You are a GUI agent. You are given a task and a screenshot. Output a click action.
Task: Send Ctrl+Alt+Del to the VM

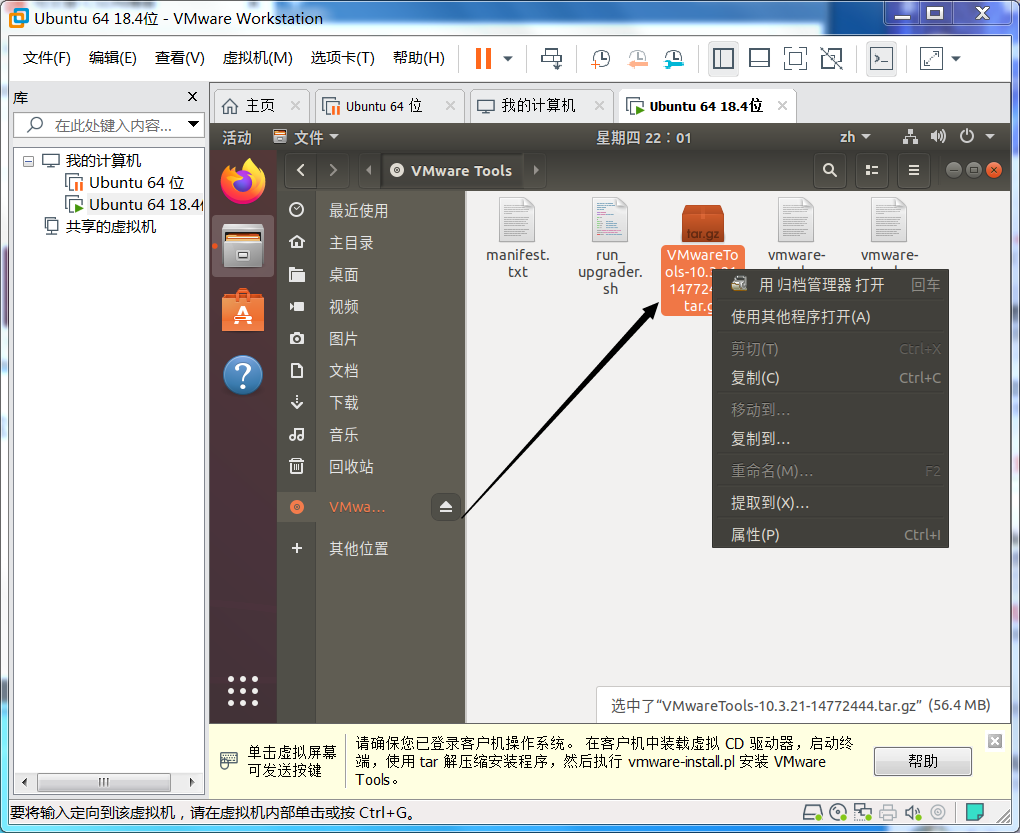click(551, 59)
